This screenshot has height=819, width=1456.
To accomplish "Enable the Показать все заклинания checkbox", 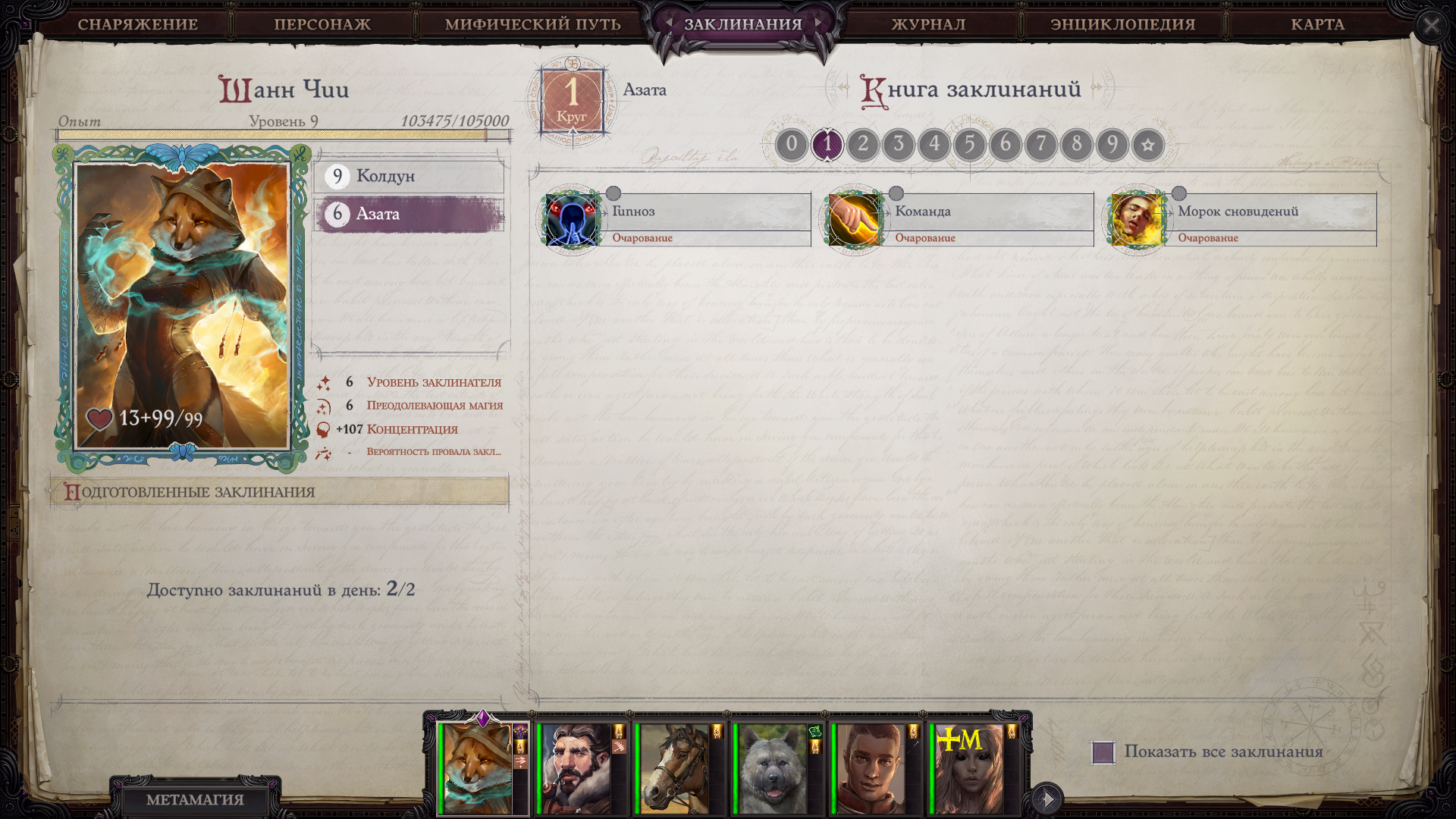I will (1103, 752).
